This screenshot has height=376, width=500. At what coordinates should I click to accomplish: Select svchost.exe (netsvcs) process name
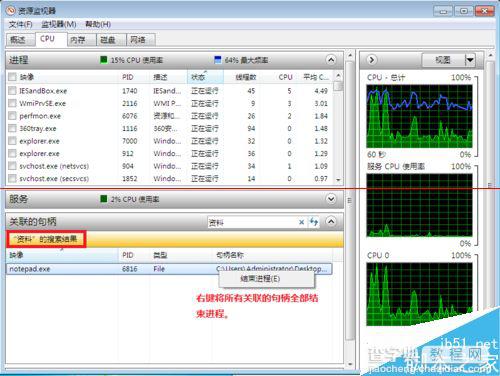pos(54,166)
